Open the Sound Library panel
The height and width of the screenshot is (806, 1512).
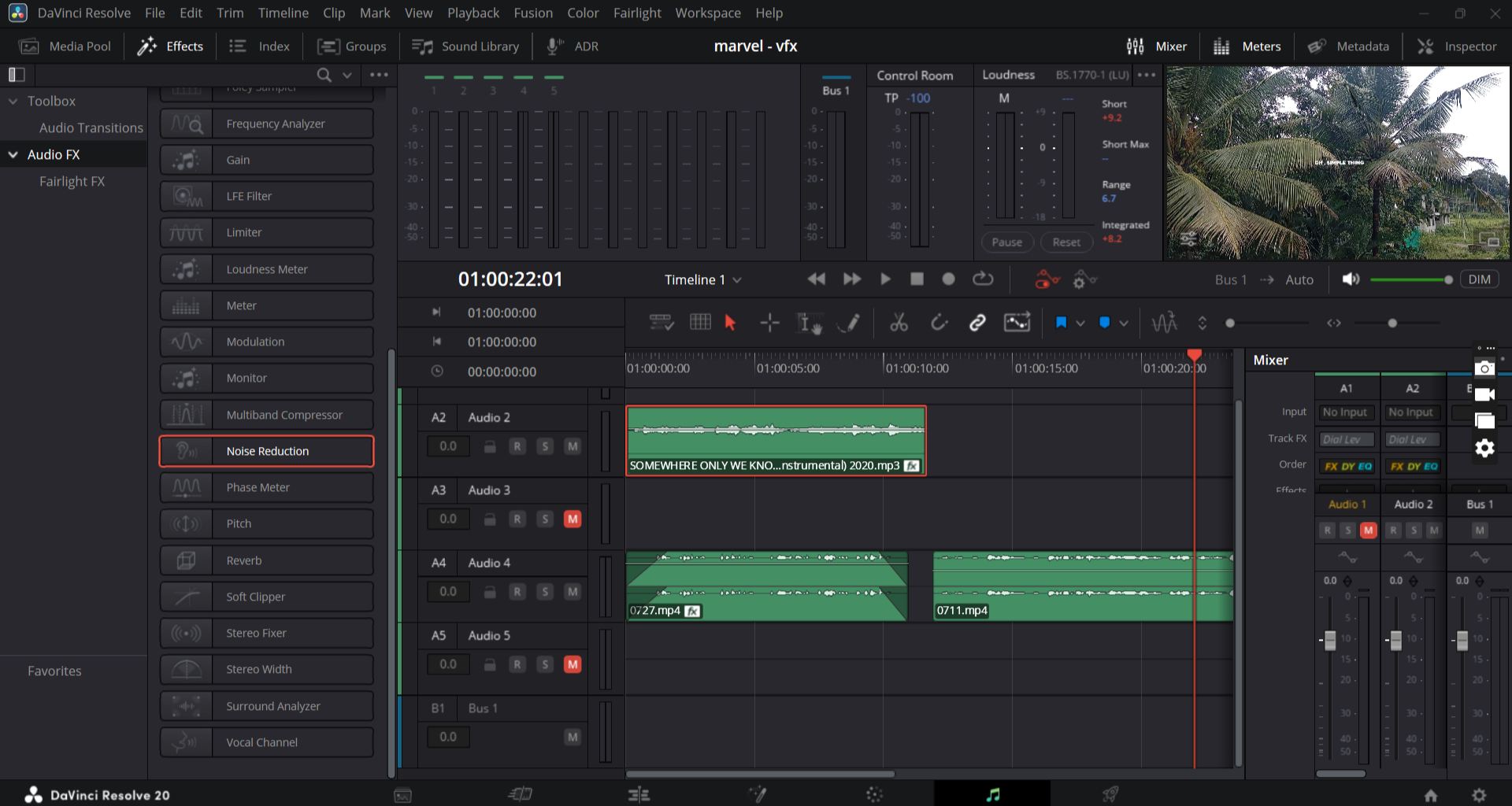point(465,46)
